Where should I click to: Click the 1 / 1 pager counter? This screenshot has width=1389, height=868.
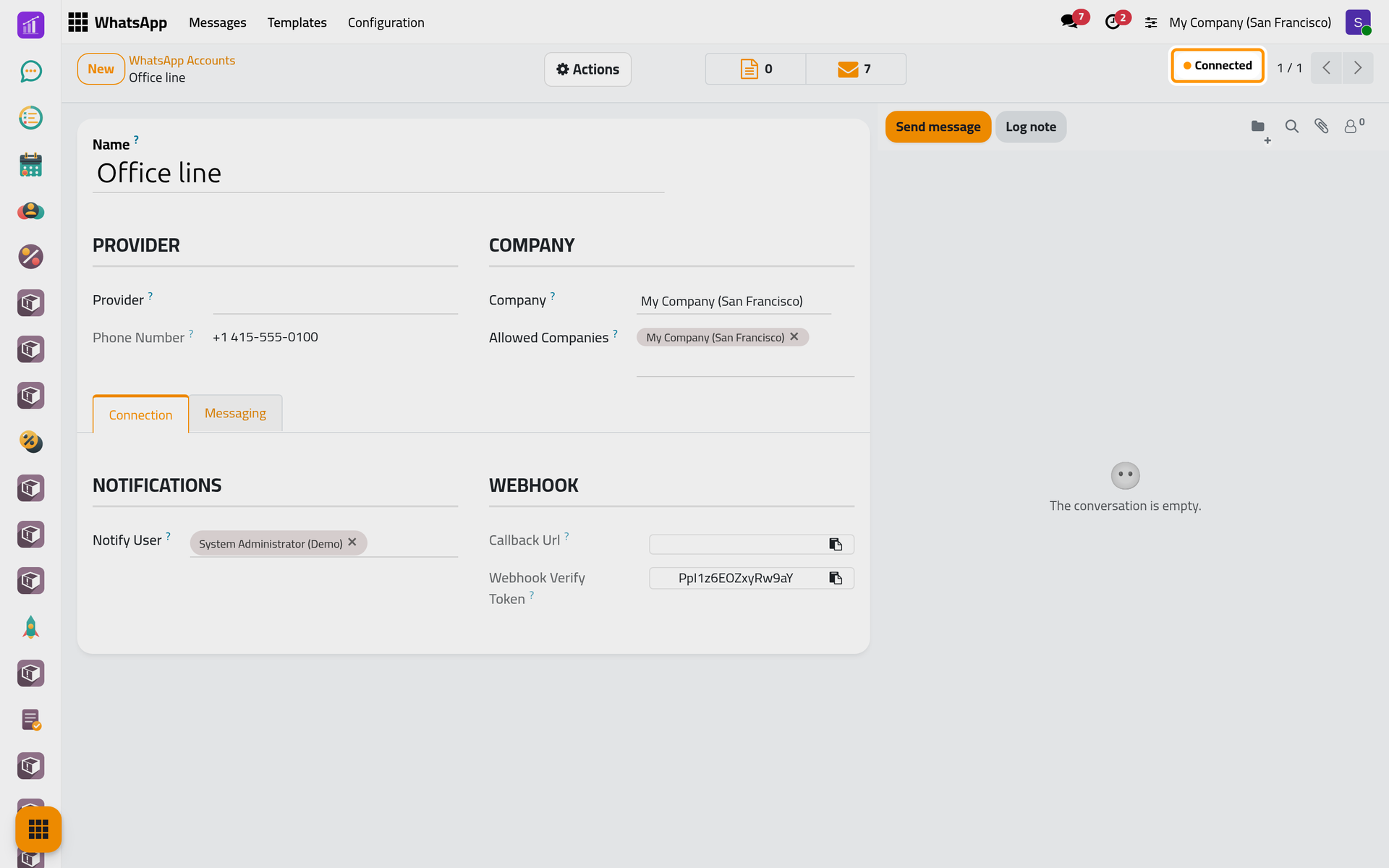(1289, 68)
